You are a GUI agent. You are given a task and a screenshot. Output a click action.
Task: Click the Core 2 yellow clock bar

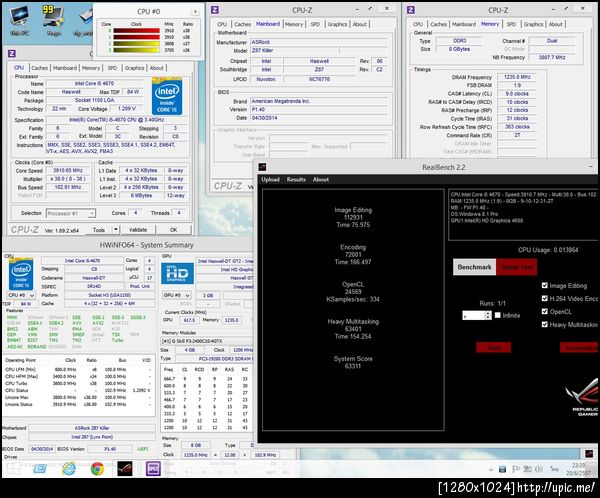coord(137,43)
